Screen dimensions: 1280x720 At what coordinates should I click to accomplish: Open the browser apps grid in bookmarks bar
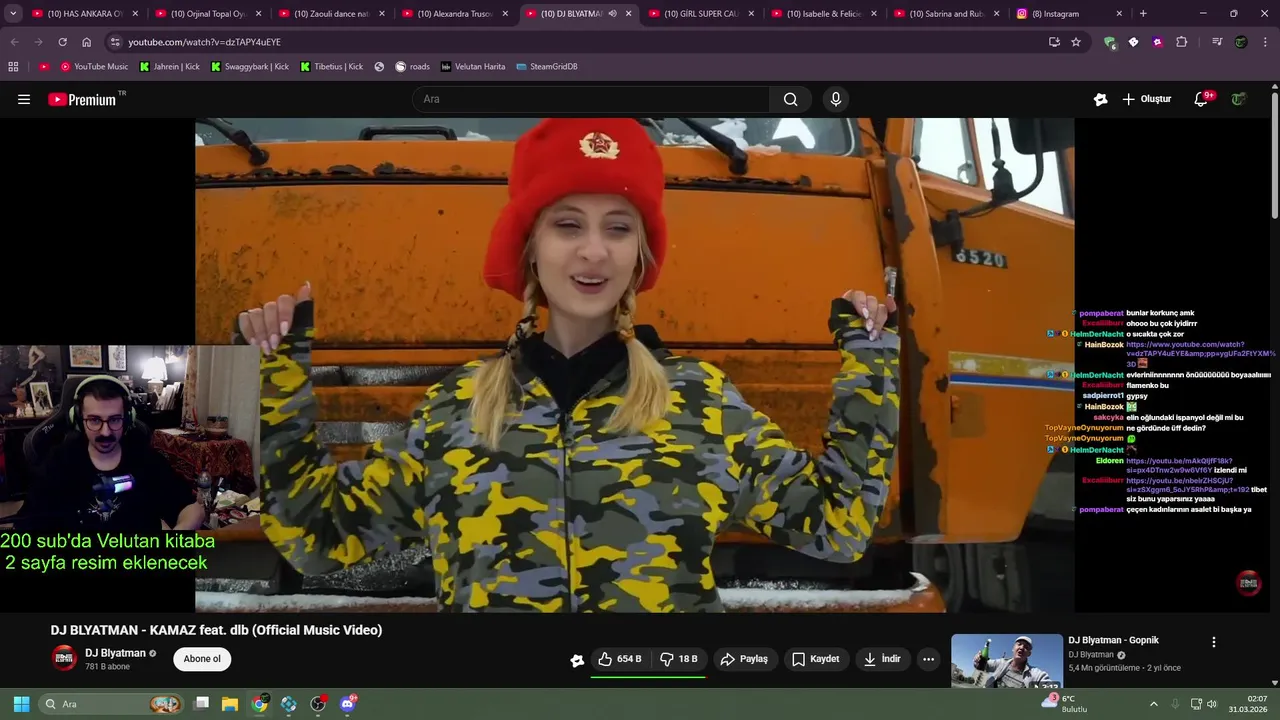click(x=13, y=66)
